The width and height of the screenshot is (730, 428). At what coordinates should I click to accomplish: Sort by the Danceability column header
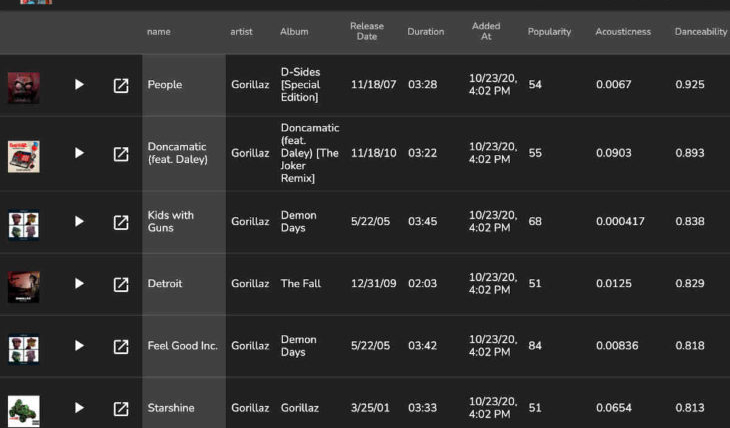pyautogui.click(x=701, y=32)
